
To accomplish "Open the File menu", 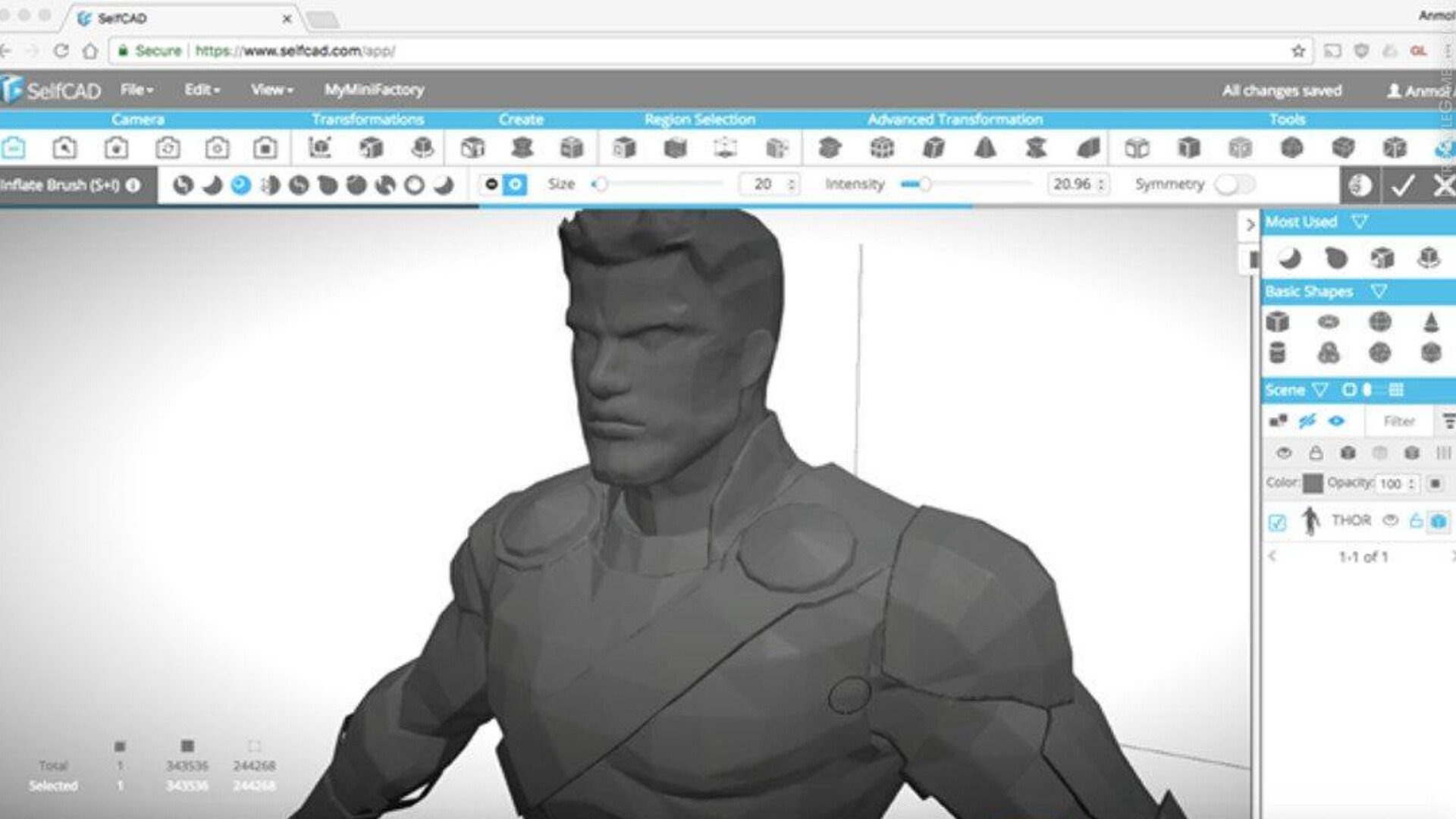I will [133, 89].
